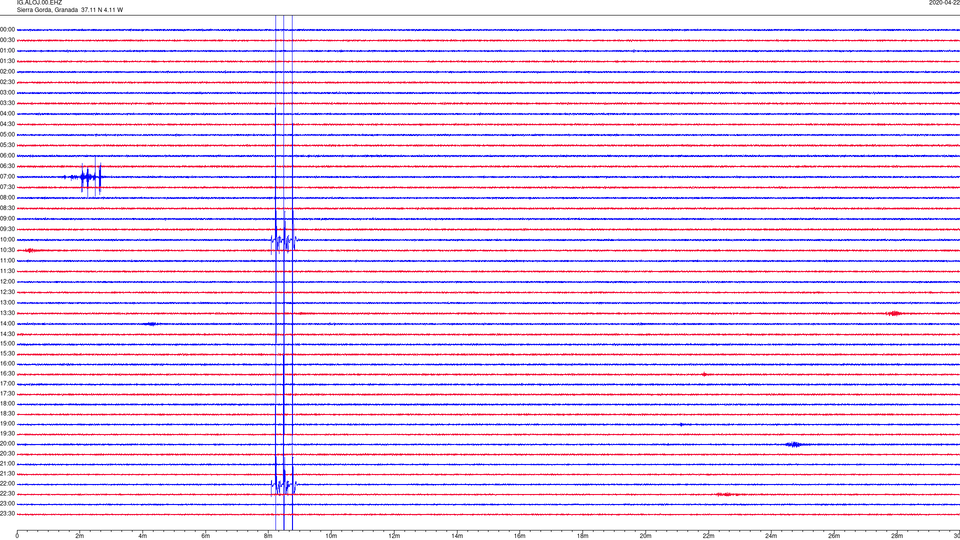Screen dimensions: 960x540
Task: Select the 17:00 trace time label
Action: pos(7,384)
